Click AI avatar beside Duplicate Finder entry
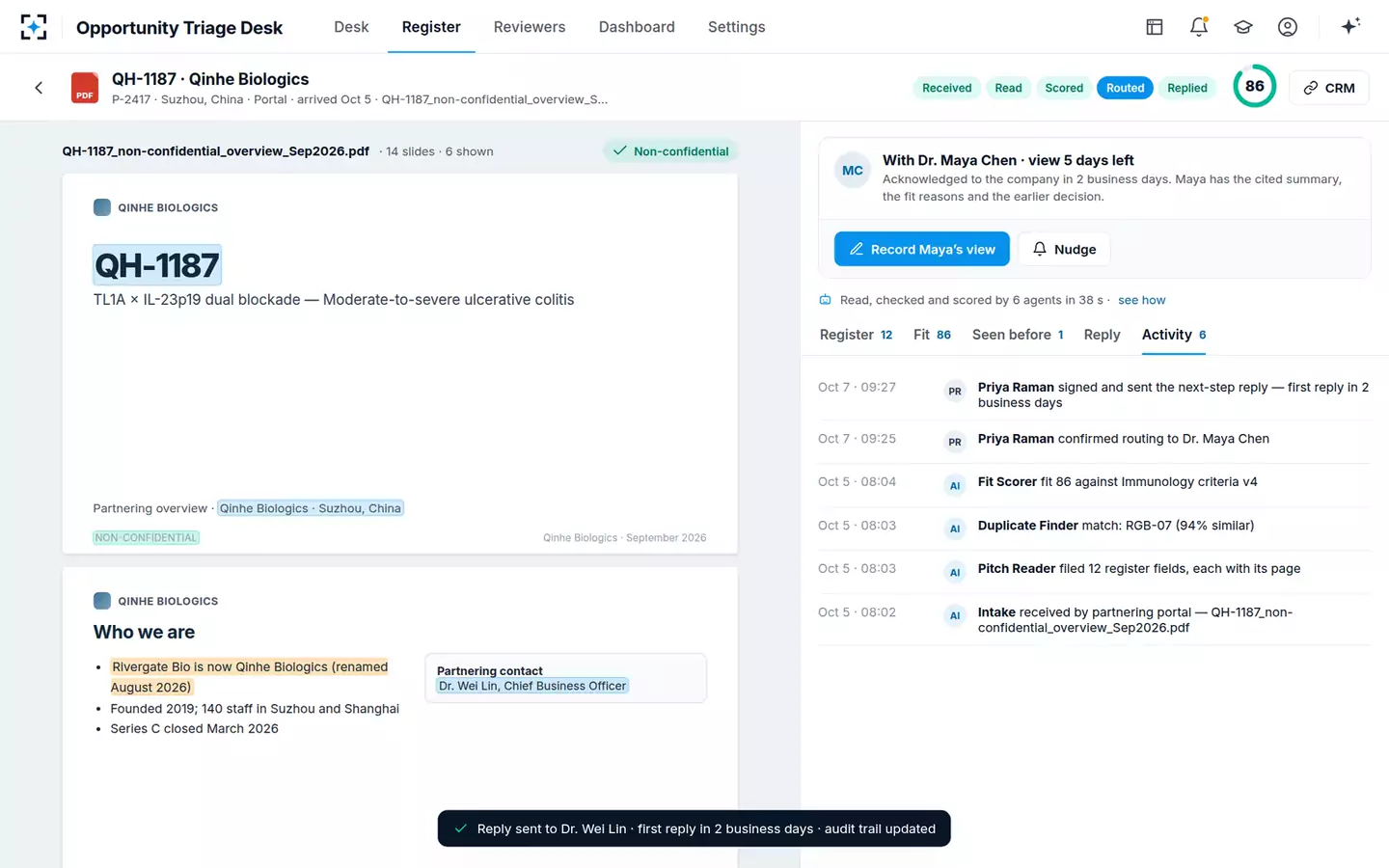The height and width of the screenshot is (868, 1389). [955, 529]
